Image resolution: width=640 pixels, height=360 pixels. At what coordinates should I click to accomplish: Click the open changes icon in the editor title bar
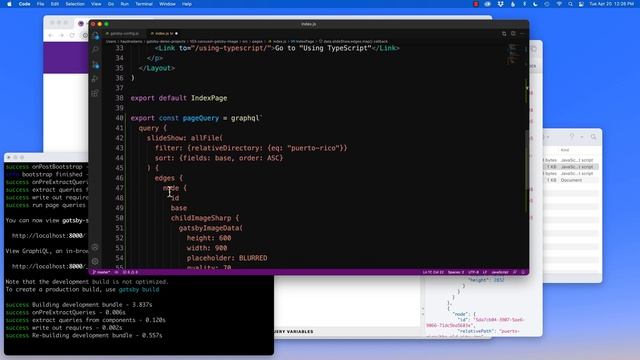[504, 33]
